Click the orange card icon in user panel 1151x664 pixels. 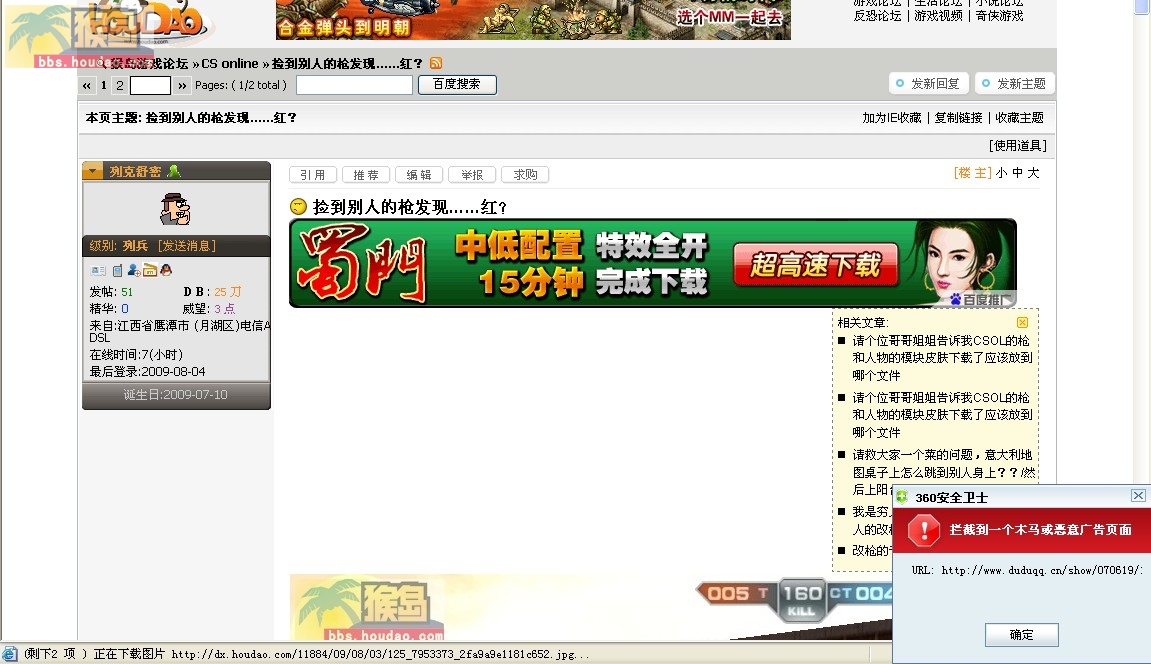[x=150, y=270]
